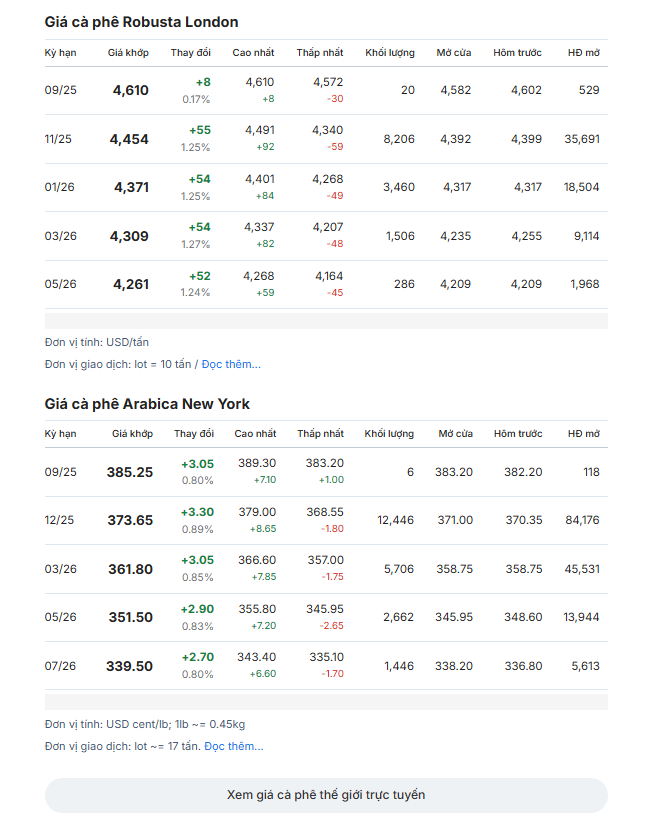Select the Robusta London 09/25 contract term
The image size is (651, 826).
tap(61, 90)
